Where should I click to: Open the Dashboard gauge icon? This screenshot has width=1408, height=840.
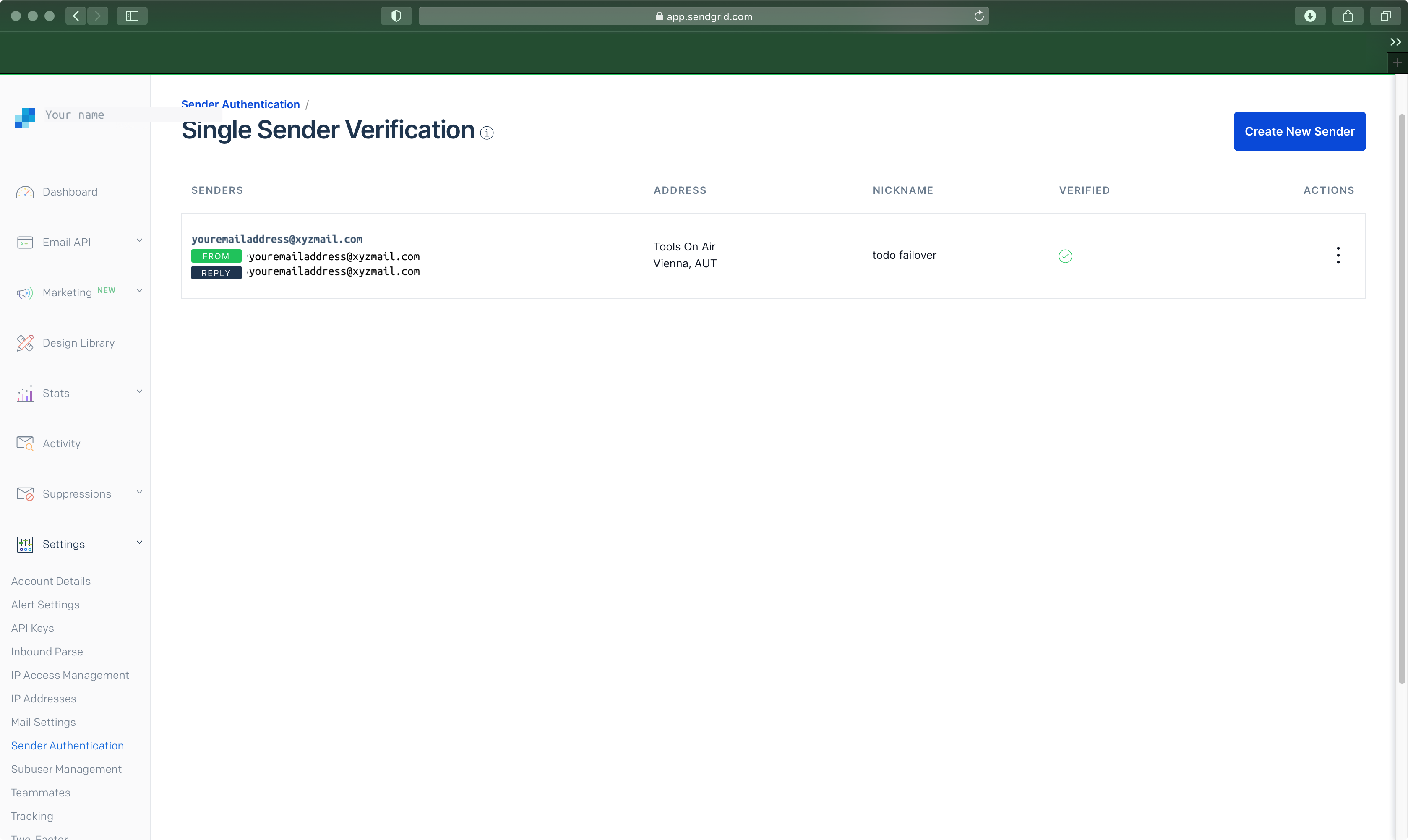25,193
